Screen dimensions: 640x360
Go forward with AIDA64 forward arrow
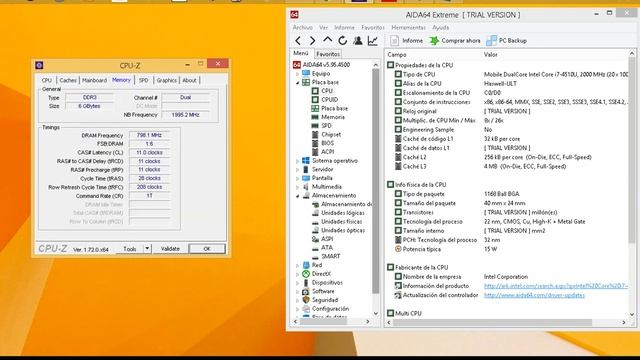[x=313, y=40]
